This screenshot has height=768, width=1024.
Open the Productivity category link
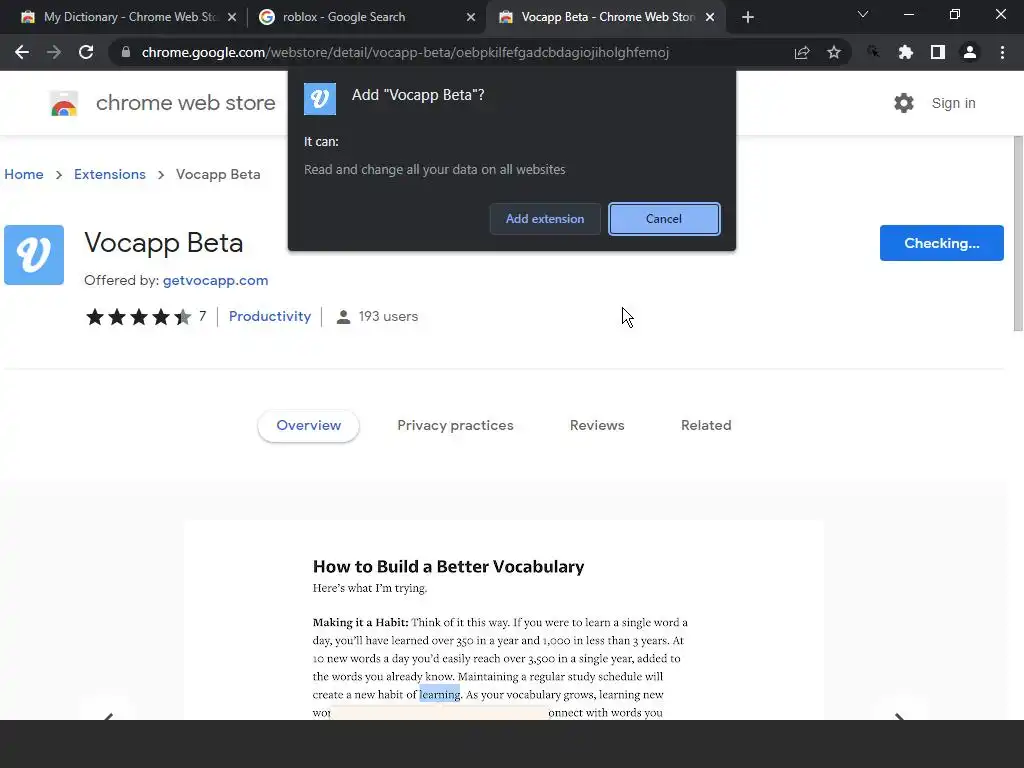point(270,317)
